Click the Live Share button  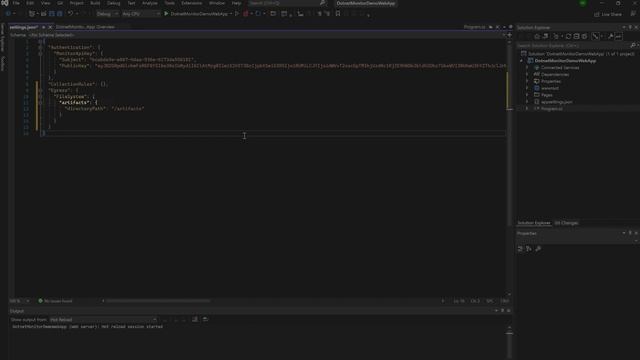coord(608,14)
